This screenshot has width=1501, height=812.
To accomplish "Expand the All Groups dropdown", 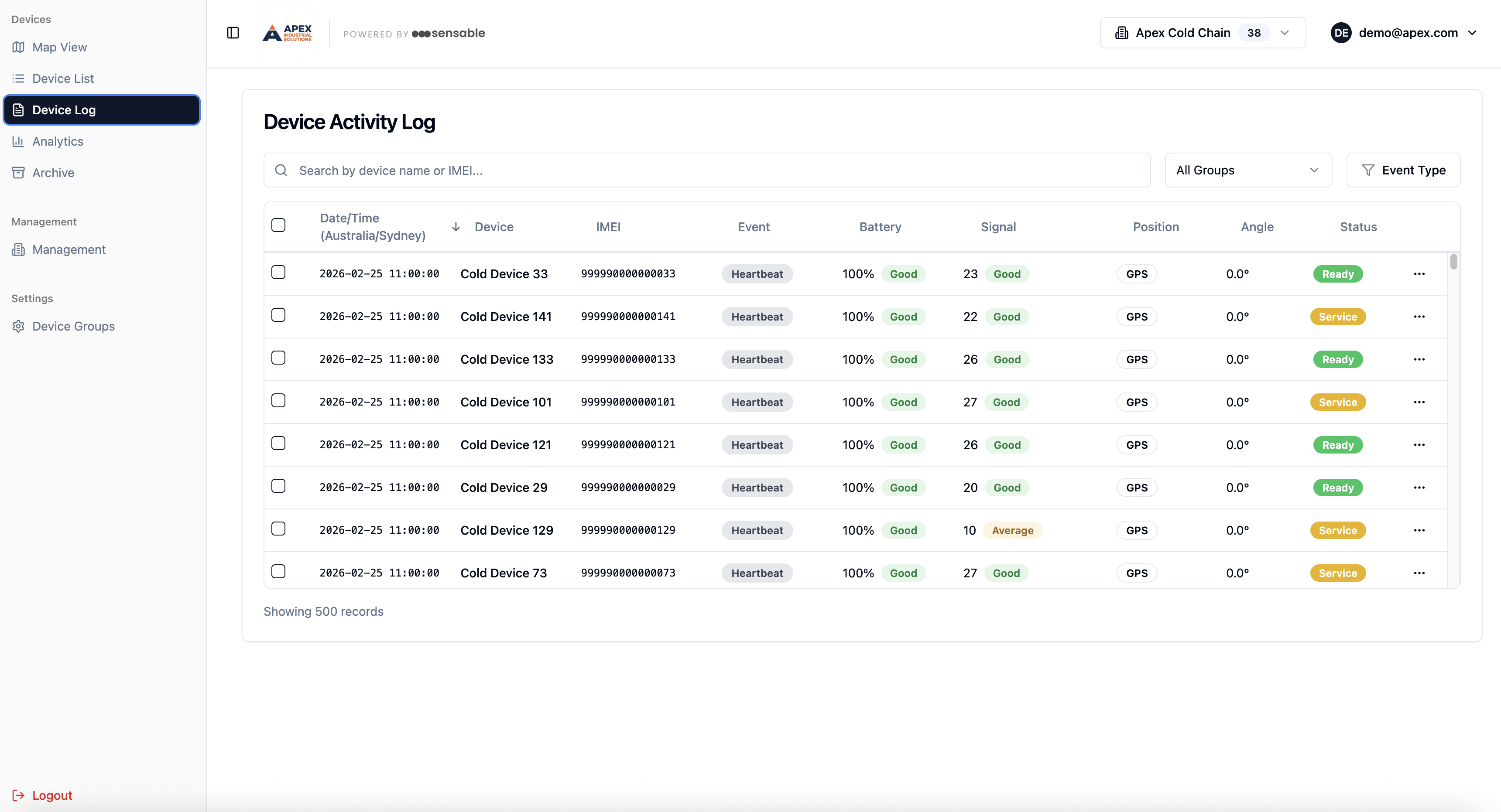I will [1247, 170].
